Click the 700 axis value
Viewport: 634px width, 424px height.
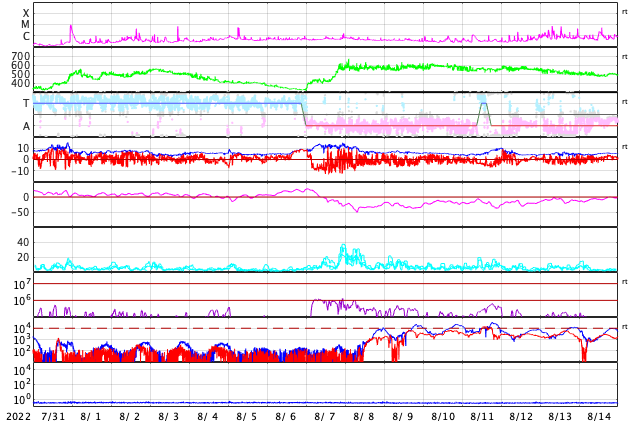point(21,56)
